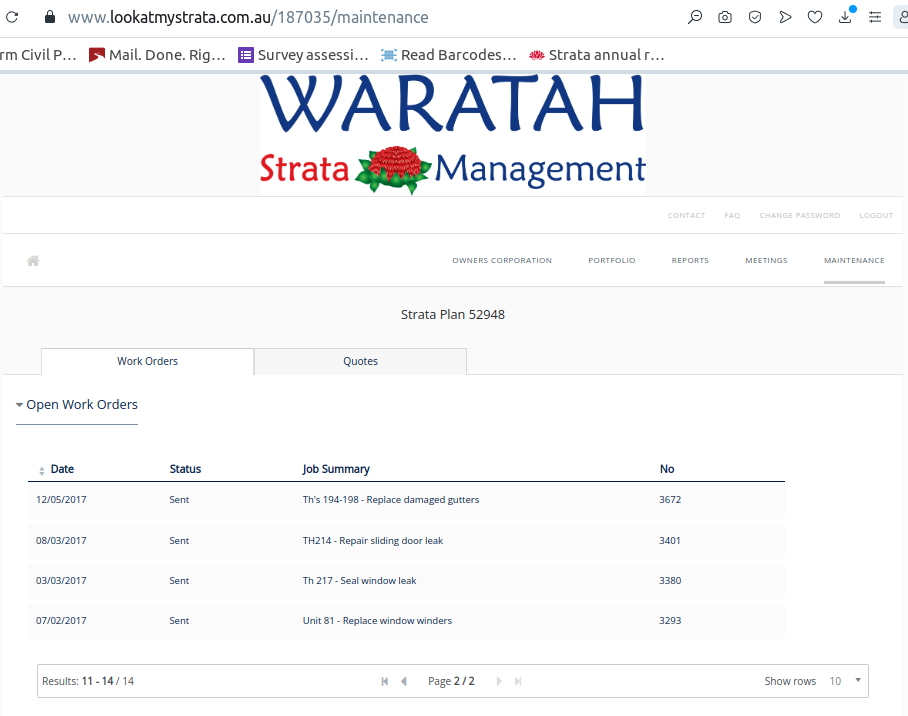The height and width of the screenshot is (716, 908).
Task: Open the Strata annual bookmark
Action: click(597, 55)
